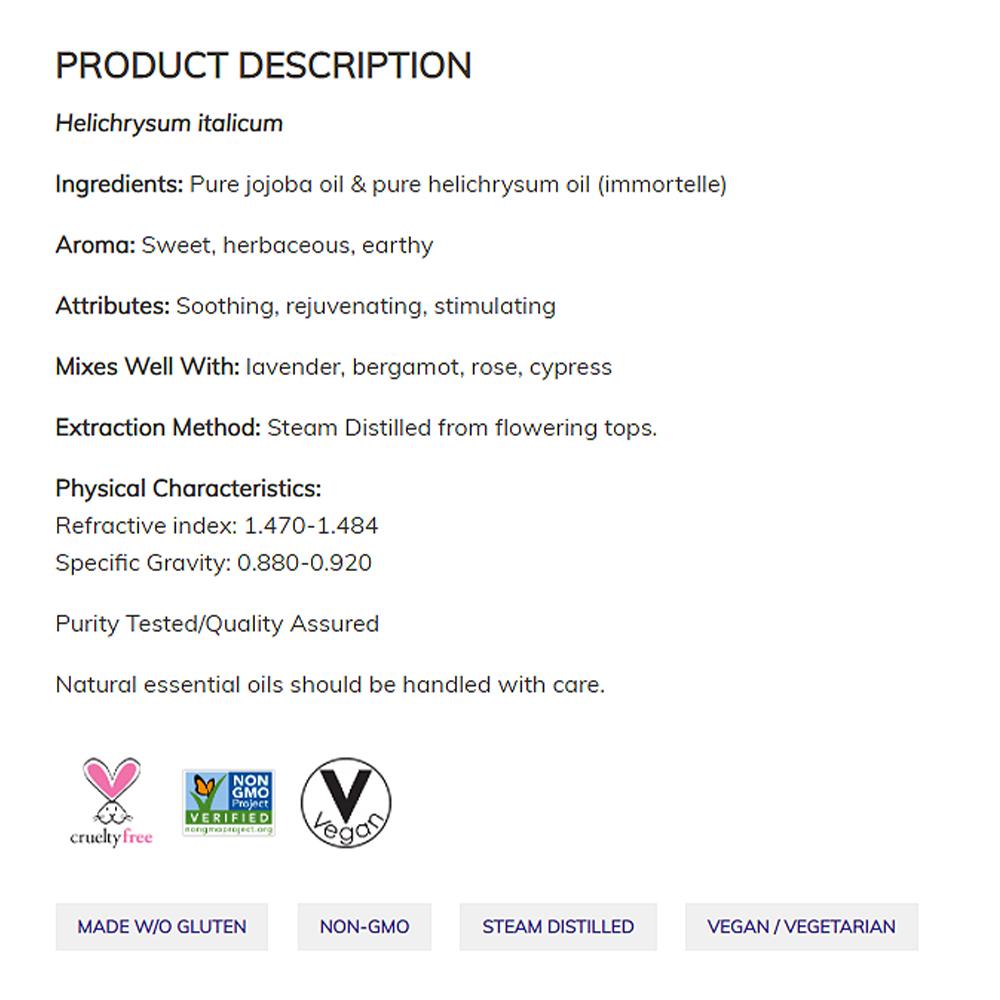Click the Mixes Well With label
Image resolution: width=1000 pixels, height=1000 pixels.
click(x=147, y=367)
